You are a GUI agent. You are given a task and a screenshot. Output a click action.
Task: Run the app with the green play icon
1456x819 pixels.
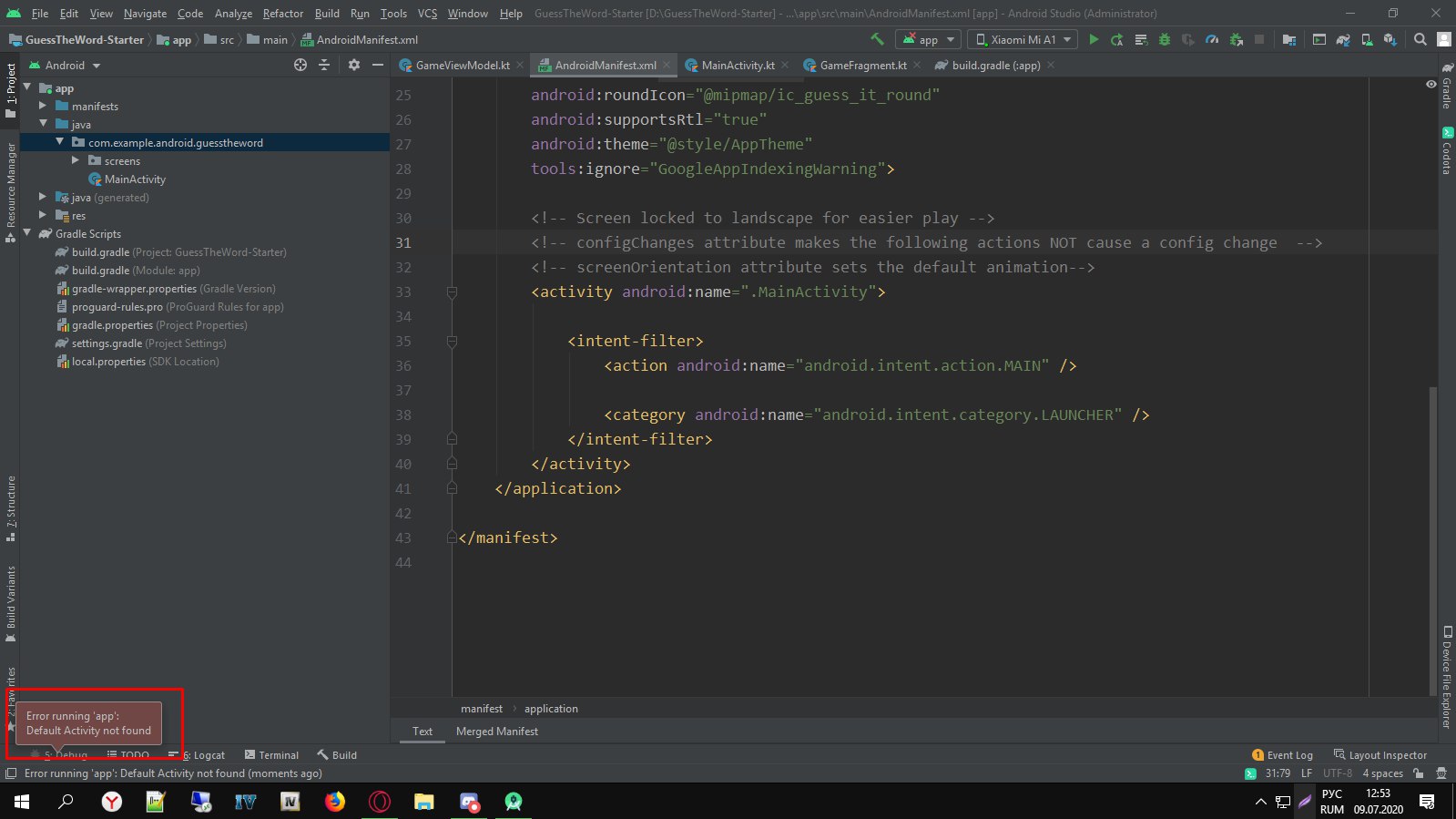pyautogui.click(x=1094, y=39)
